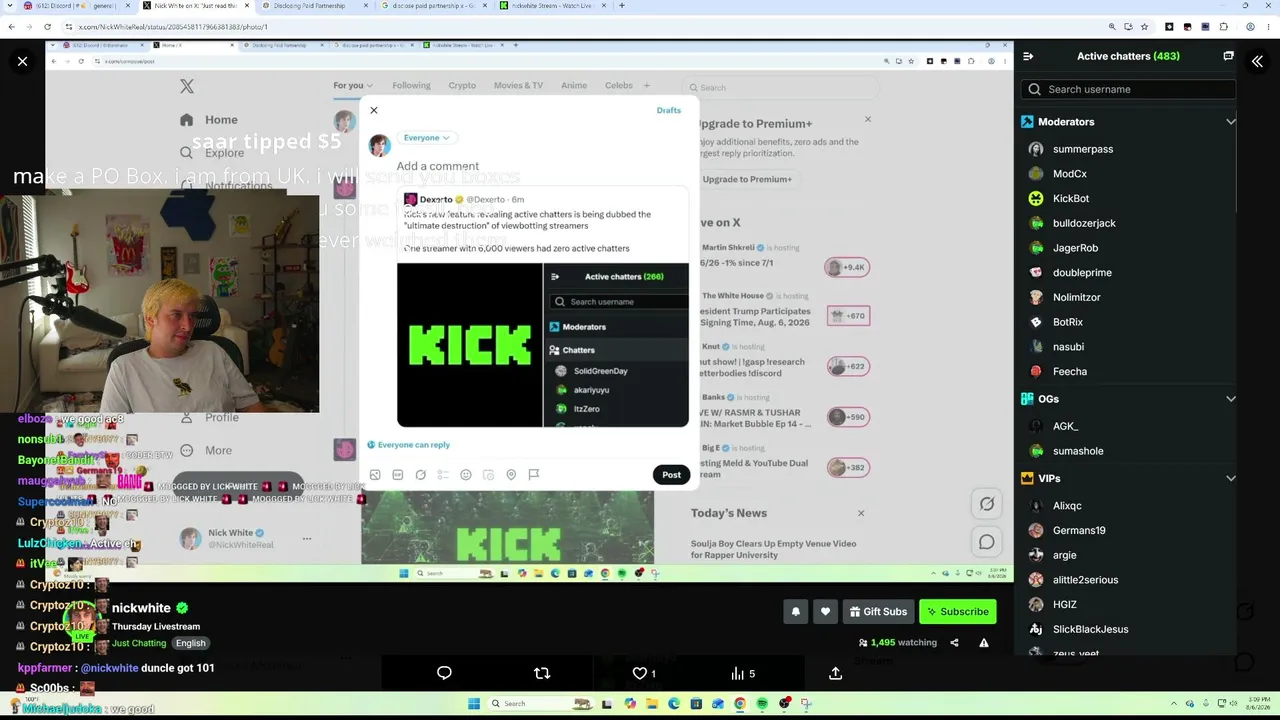Viewport: 1280px width, 720px height.
Task: Focus the Search username field
Action: [x=1129, y=89]
